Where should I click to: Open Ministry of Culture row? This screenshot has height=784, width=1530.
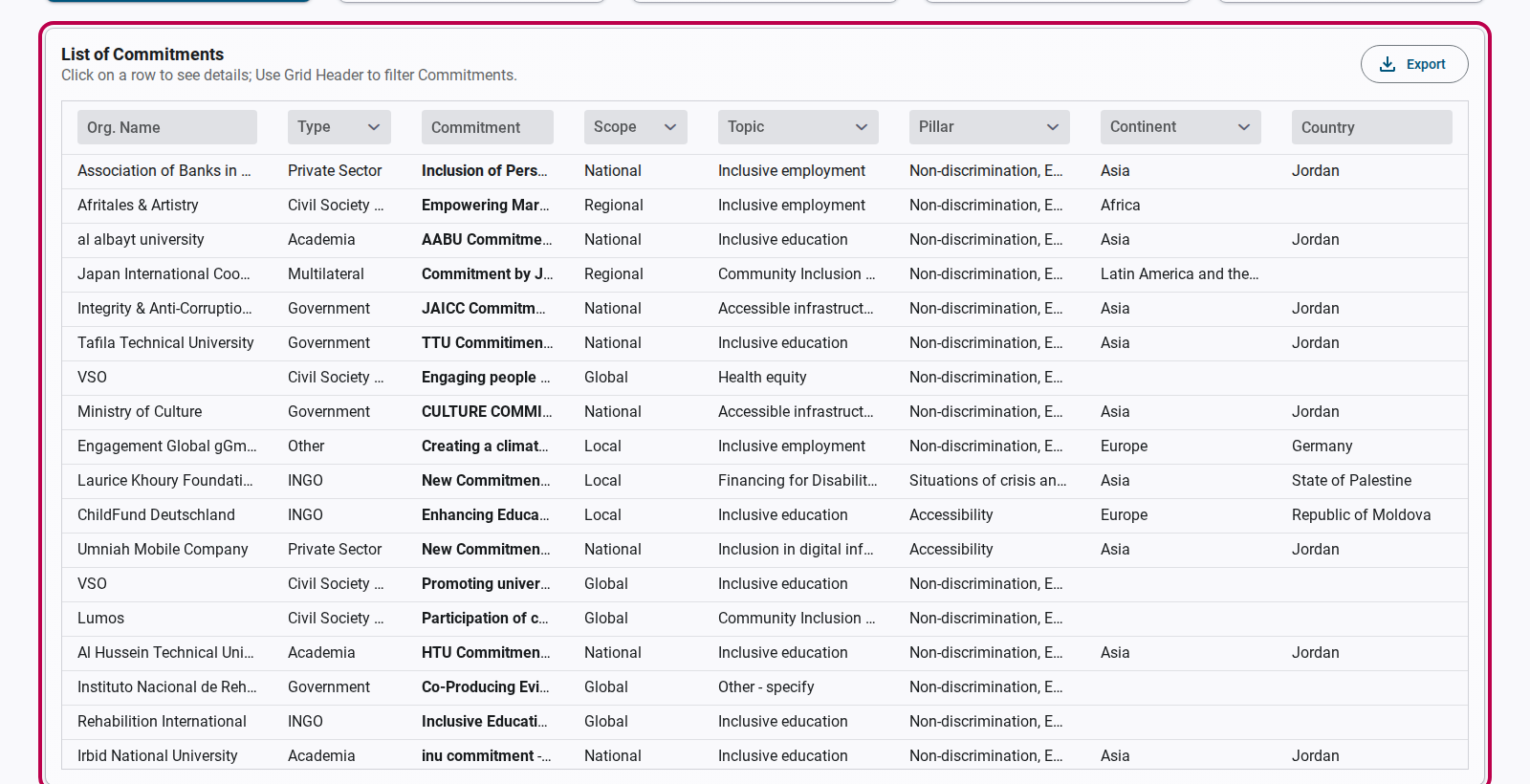(765, 412)
